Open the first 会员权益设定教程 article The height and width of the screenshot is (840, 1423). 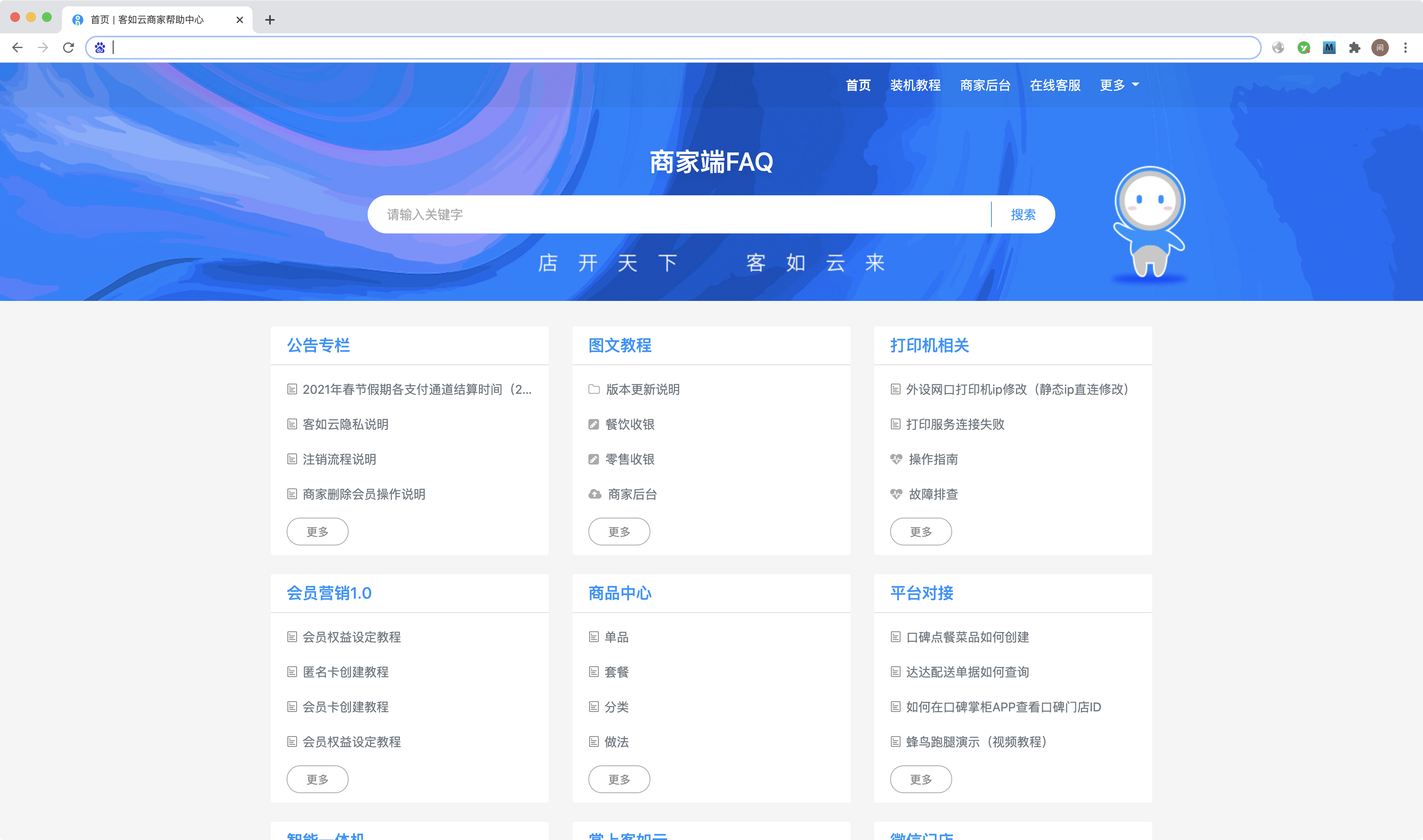(x=351, y=638)
